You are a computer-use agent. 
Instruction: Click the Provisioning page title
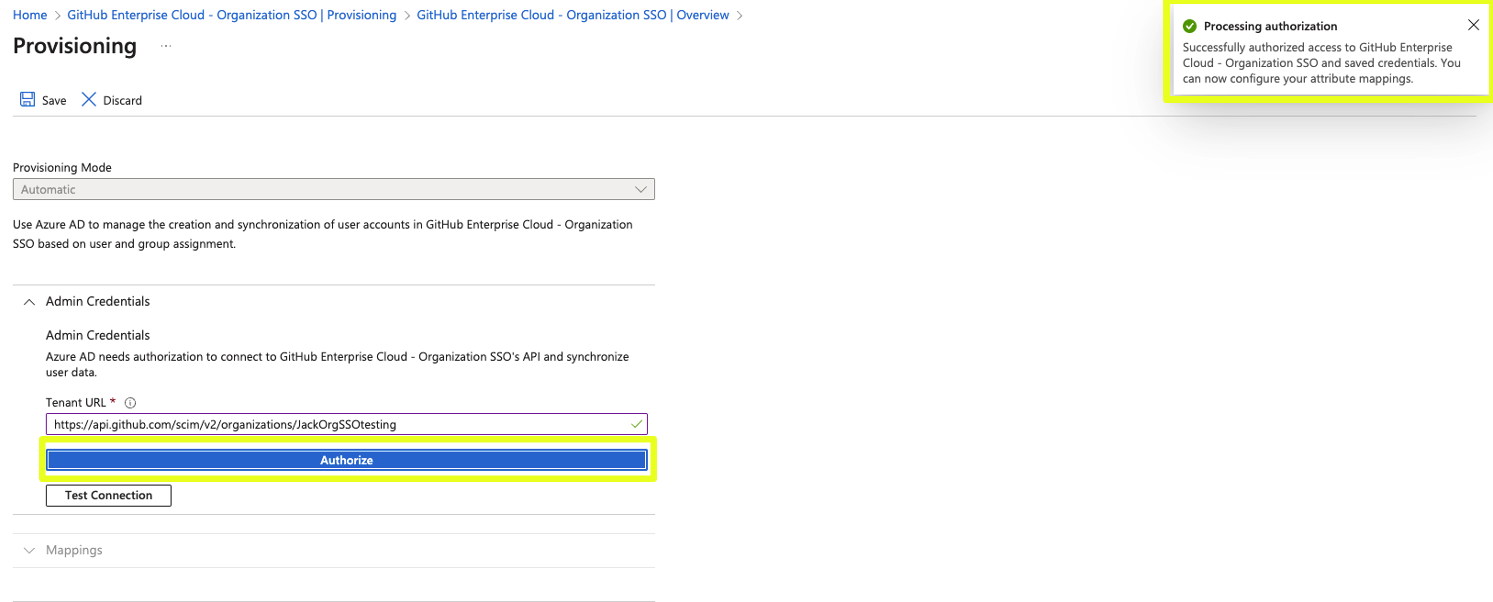click(75, 46)
